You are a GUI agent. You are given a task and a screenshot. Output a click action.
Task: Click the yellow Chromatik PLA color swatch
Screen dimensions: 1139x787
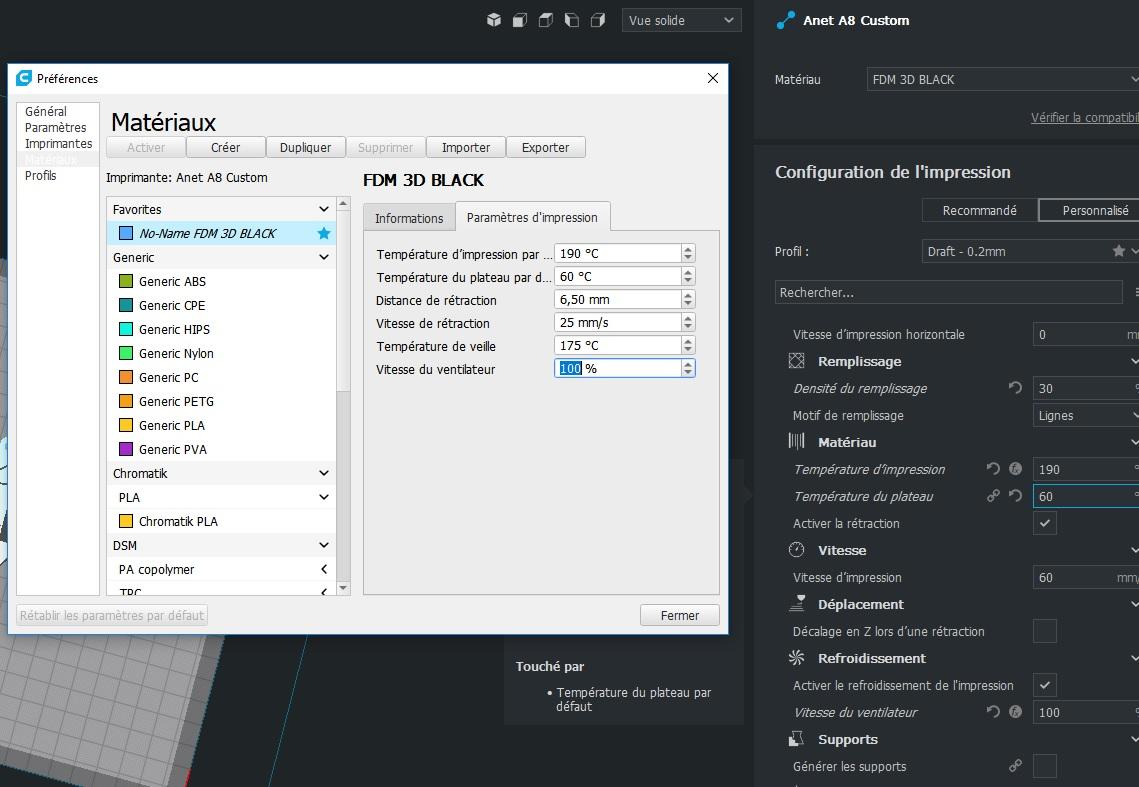pyautogui.click(x=126, y=521)
